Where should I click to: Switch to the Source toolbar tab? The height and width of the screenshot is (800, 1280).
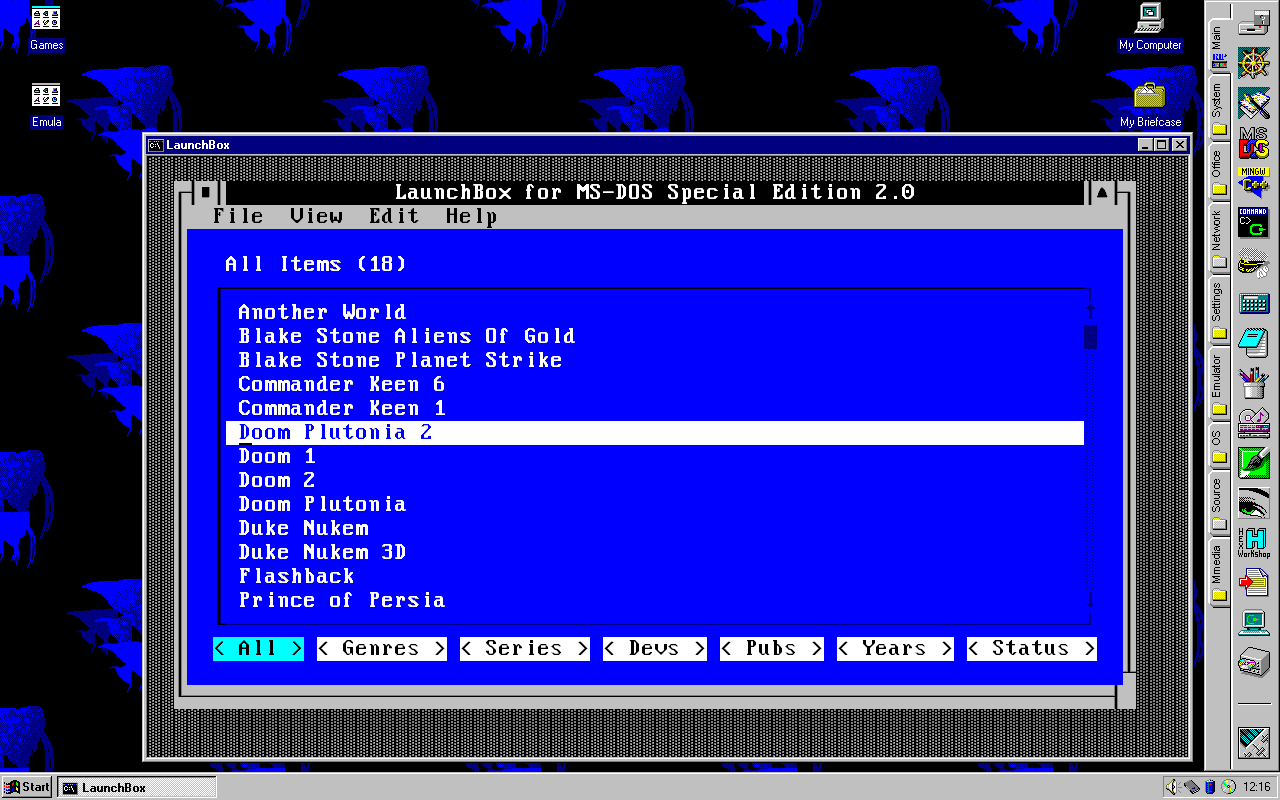pos(1218,504)
